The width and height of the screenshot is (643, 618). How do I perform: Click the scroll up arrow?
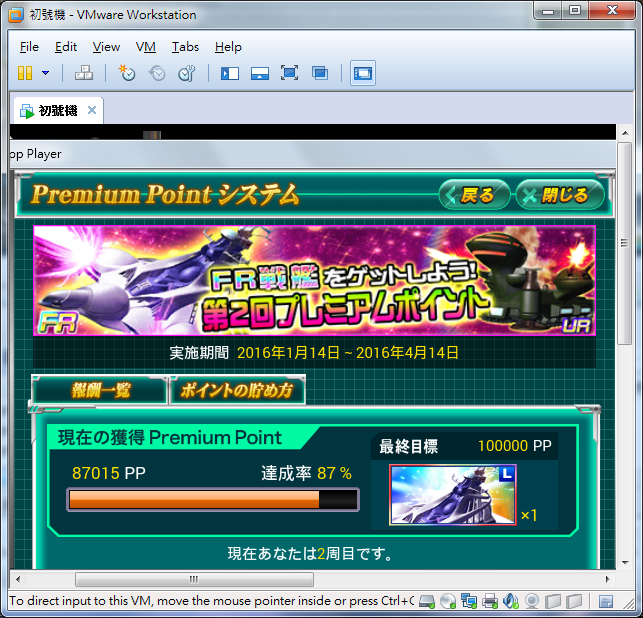tap(625, 133)
